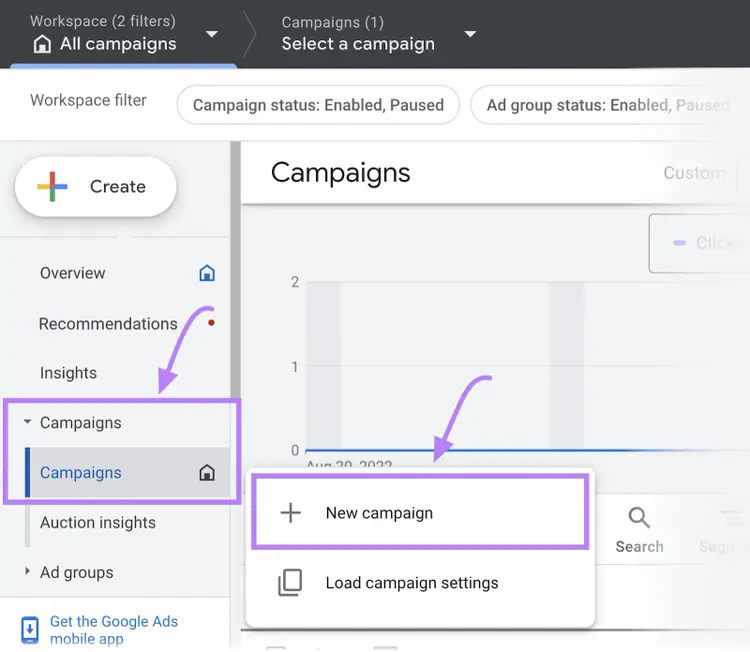Open the Select a campaign dropdown arrow
Viewport: 750px width, 652px height.
(470, 34)
